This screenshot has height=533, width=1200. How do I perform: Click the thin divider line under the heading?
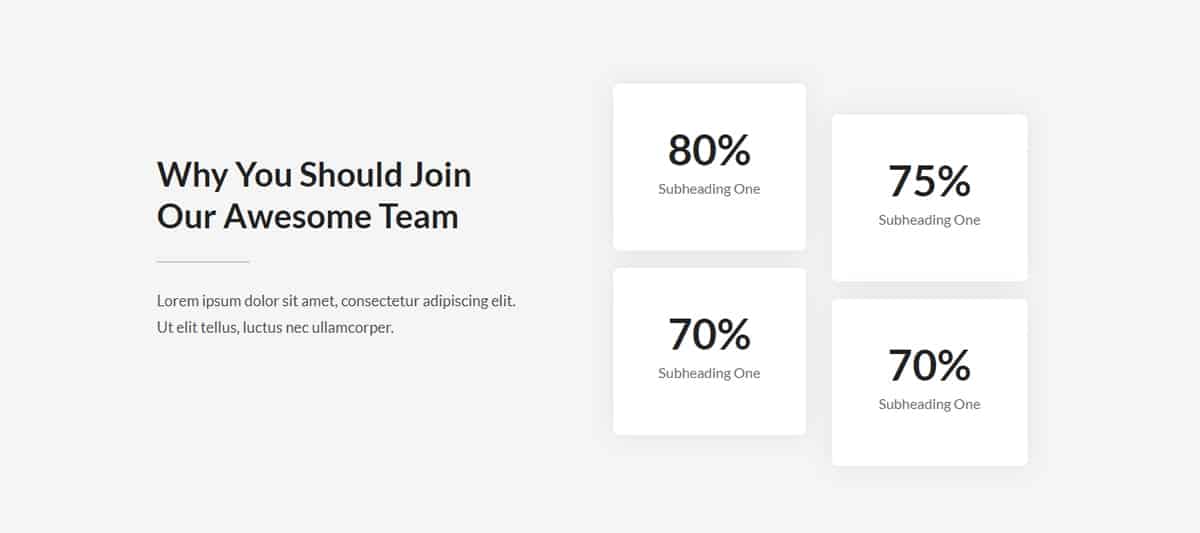203,262
